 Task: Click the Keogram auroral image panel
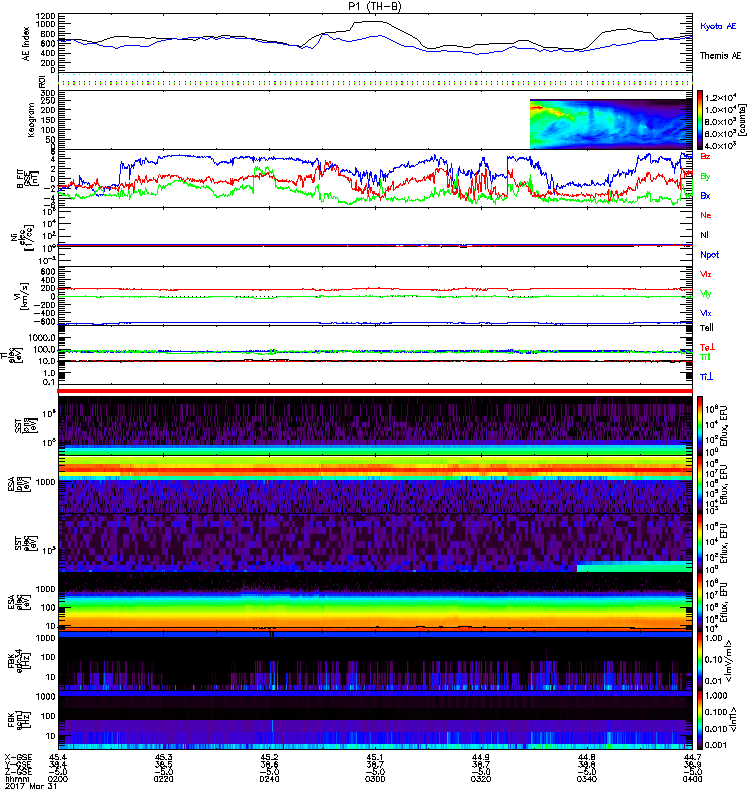click(x=611, y=124)
